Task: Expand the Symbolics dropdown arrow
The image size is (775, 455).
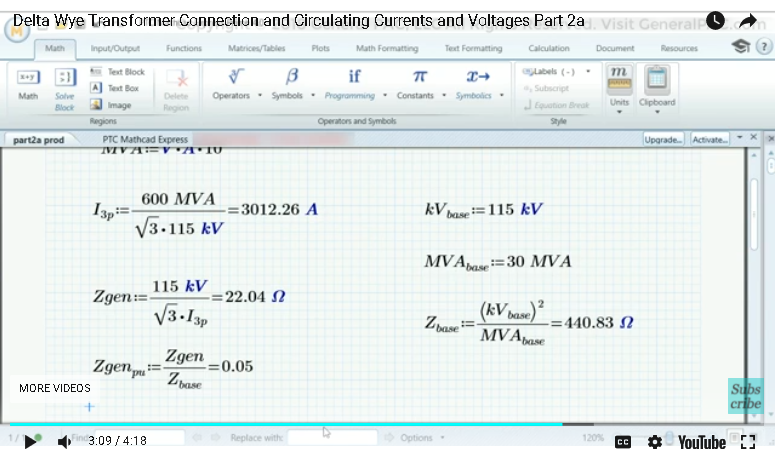Action: point(502,95)
